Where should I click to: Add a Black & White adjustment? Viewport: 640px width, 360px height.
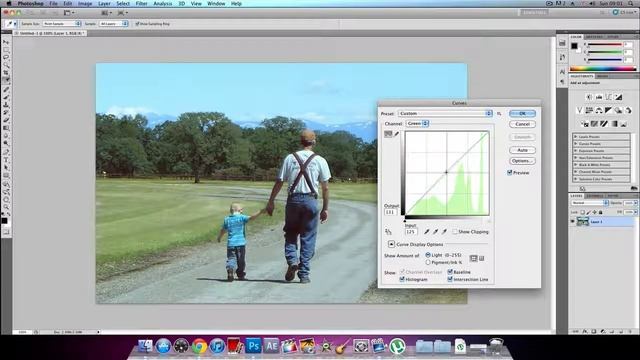(x=609, y=110)
